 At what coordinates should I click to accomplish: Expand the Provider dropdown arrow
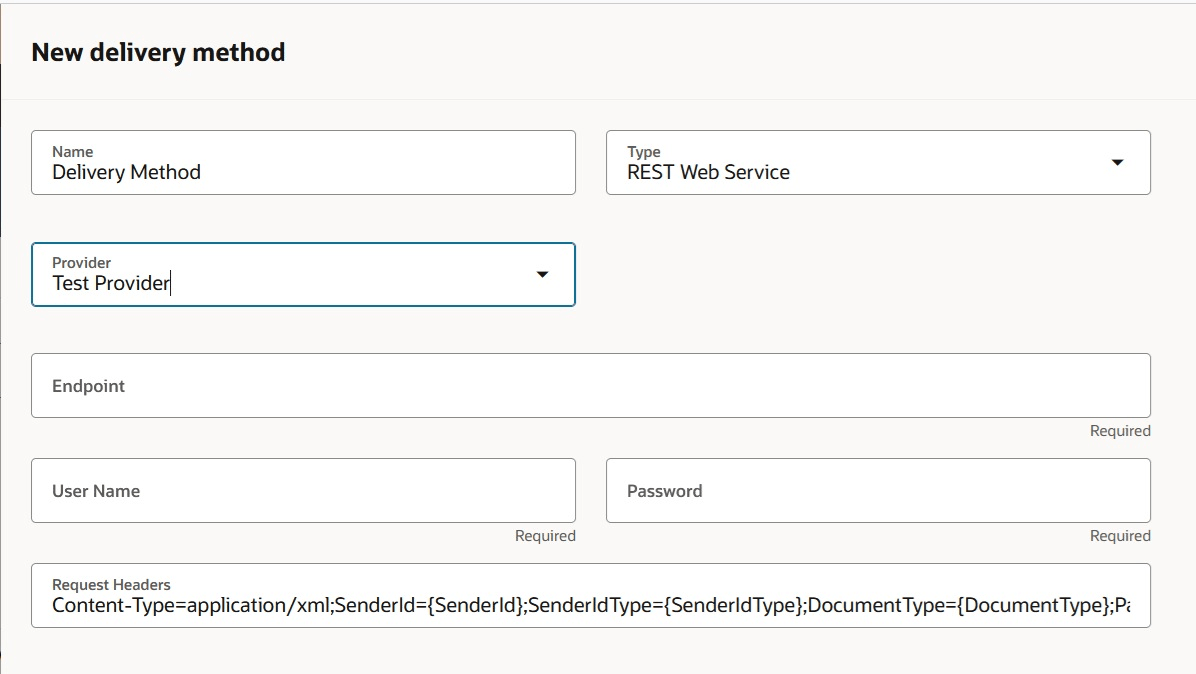point(542,274)
